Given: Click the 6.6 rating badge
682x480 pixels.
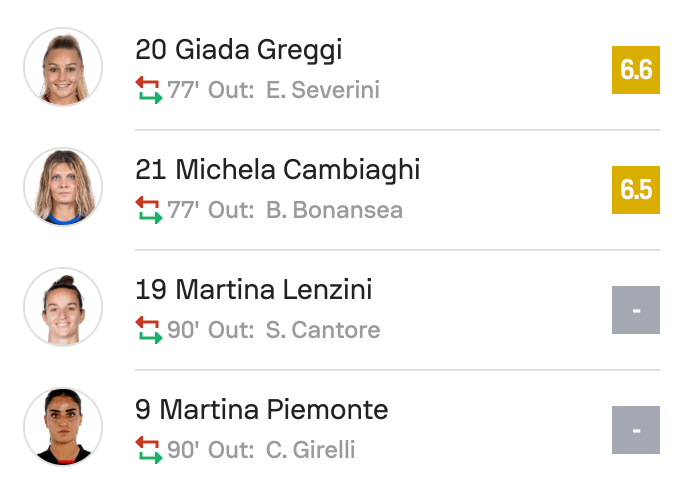Looking at the screenshot, I should (x=636, y=70).
